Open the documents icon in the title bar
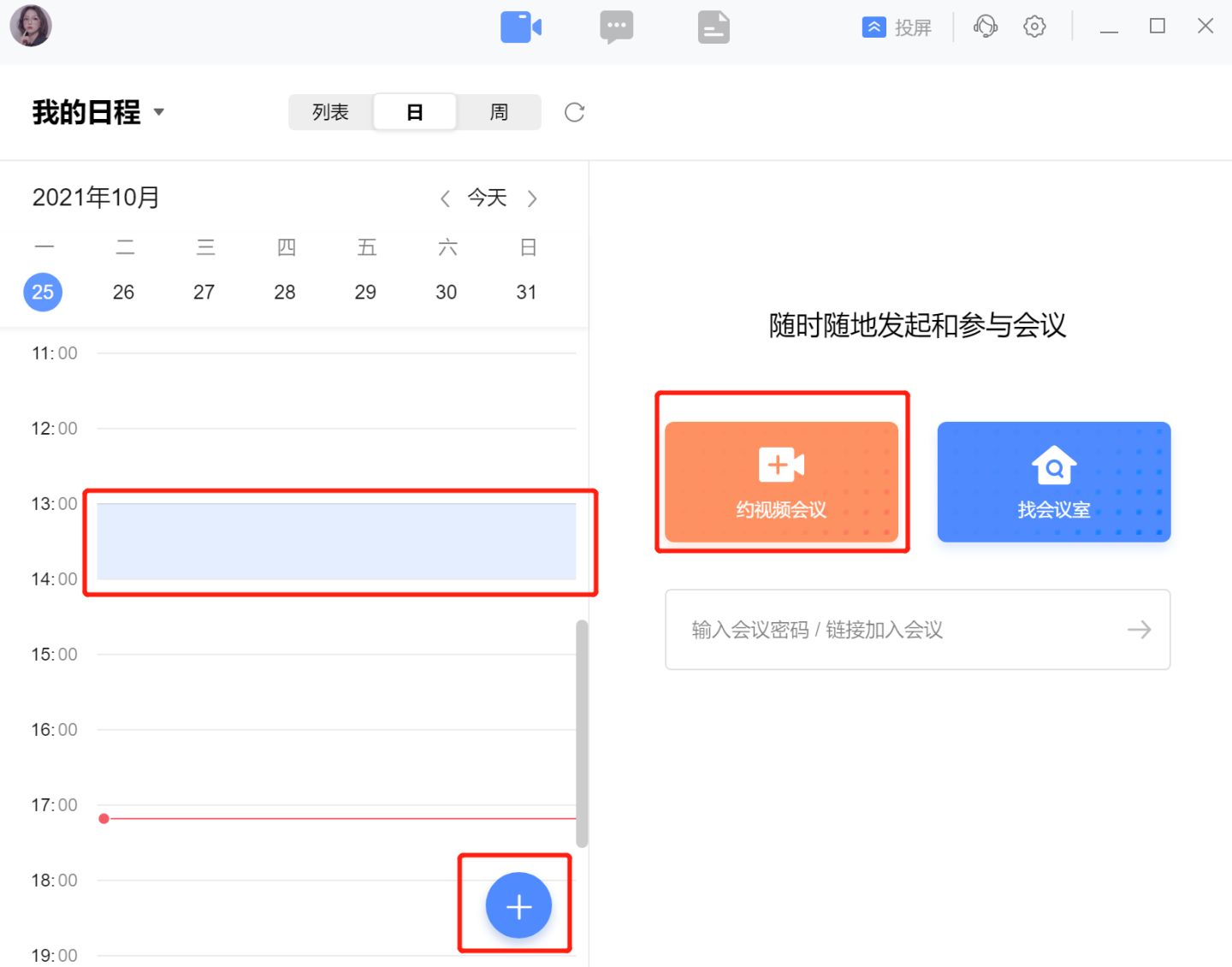Image resolution: width=1232 pixels, height=967 pixels. (713, 27)
